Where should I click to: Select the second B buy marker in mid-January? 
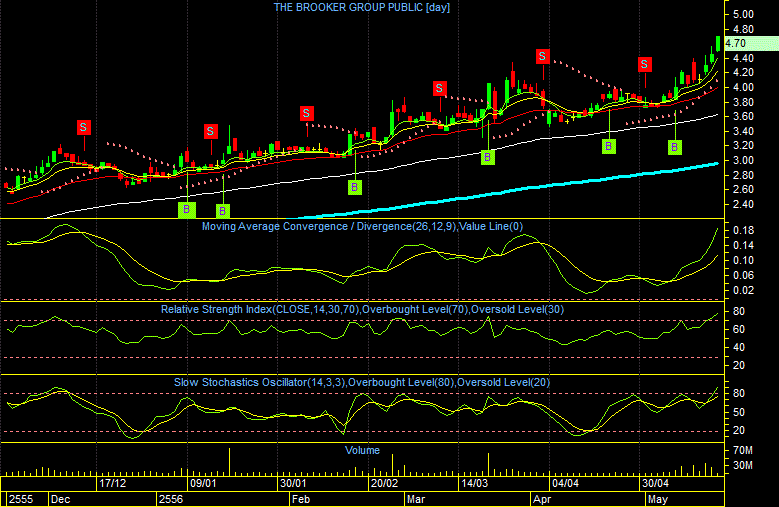point(223,211)
